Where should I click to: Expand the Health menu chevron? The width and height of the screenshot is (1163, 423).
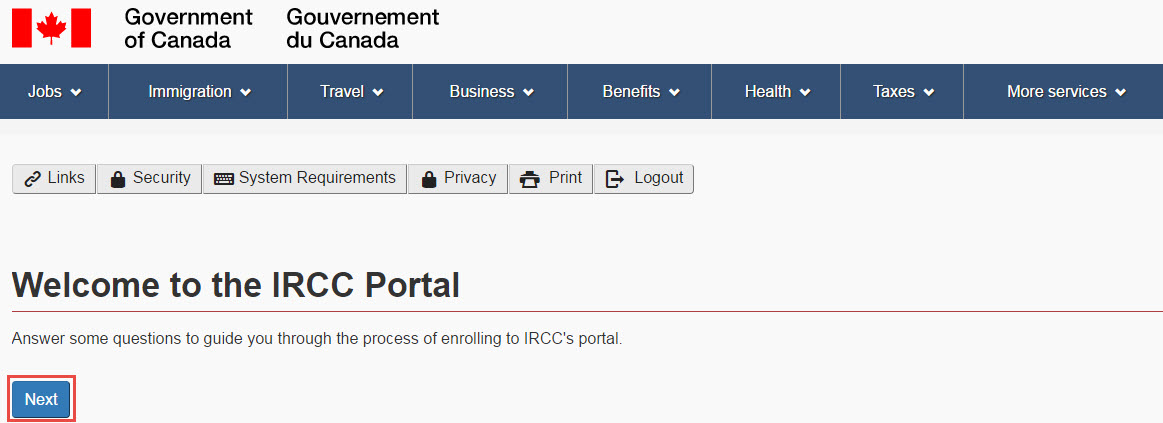(x=805, y=93)
